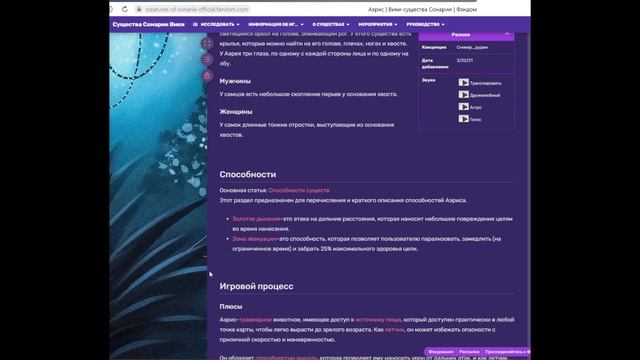Click the expand-view icon at top of side rail
This screenshot has width=640, height=360.
(x=207, y=43)
